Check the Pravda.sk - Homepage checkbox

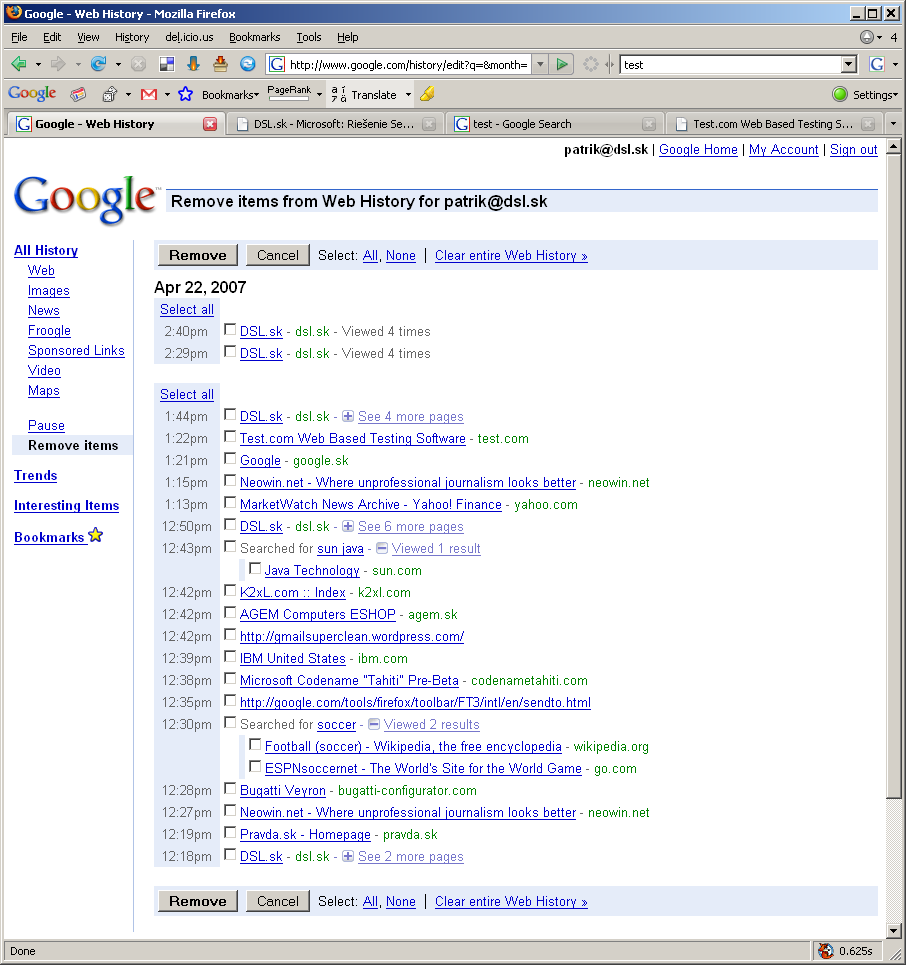[230, 833]
